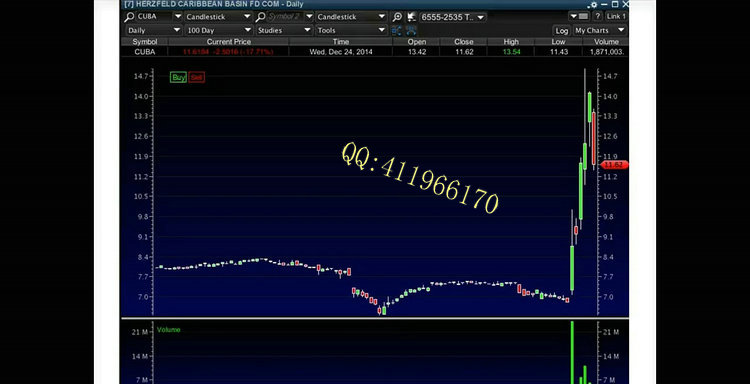Screen dimensions: 750x384
Task: Click the red 11.62 price marker
Action: tap(614, 165)
